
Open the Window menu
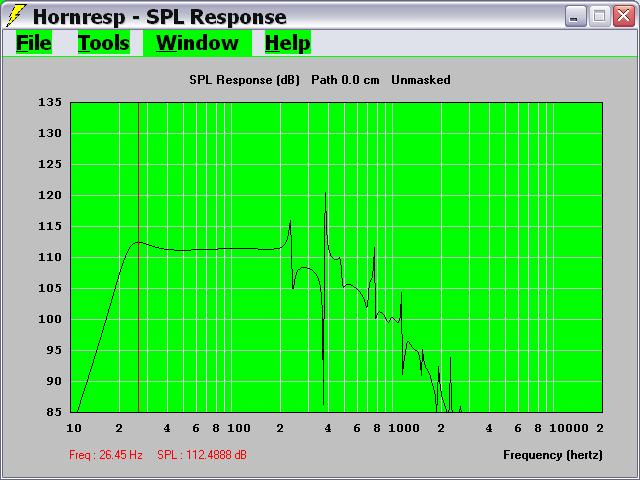198,42
